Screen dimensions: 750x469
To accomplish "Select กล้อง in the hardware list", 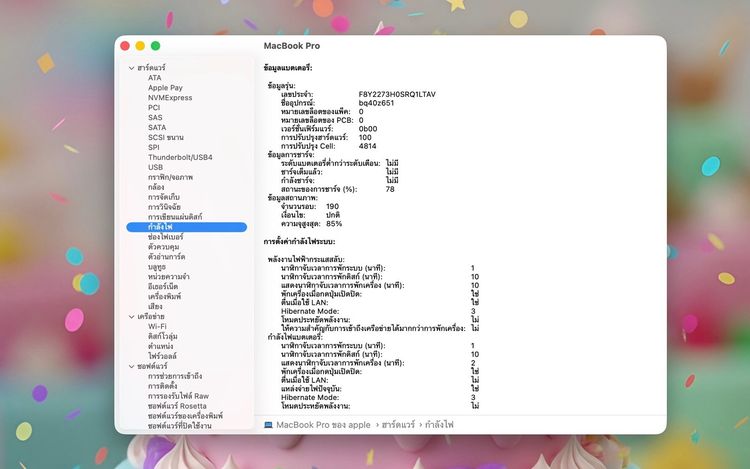I will [156, 187].
